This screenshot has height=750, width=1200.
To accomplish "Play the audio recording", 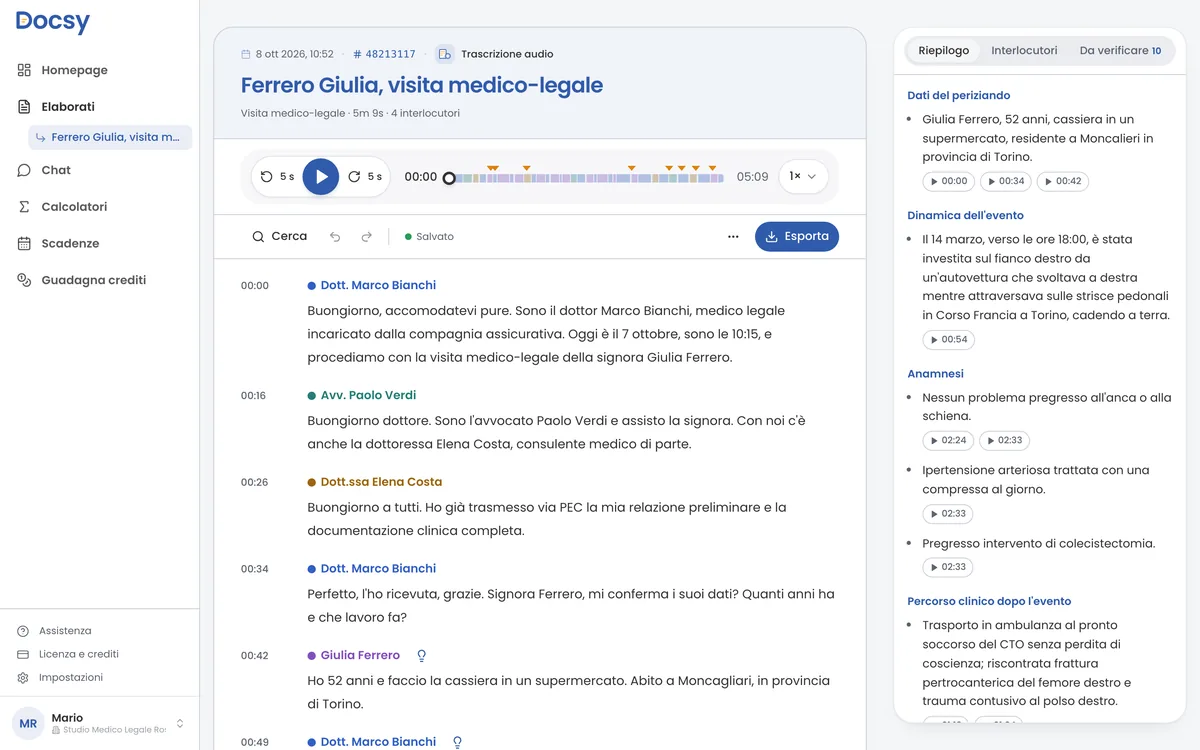I will click(321, 177).
